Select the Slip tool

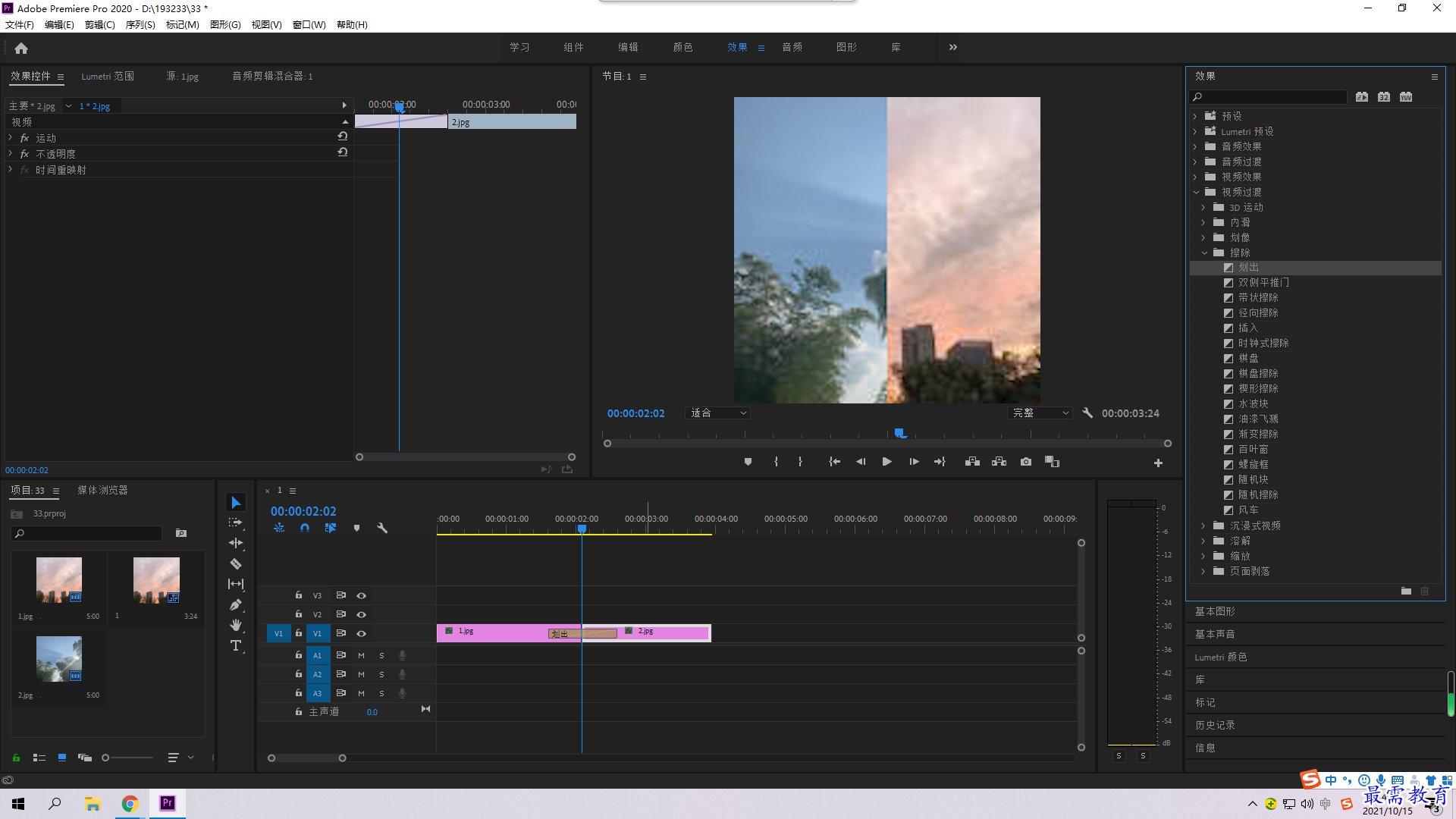pyautogui.click(x=236, y=584)
